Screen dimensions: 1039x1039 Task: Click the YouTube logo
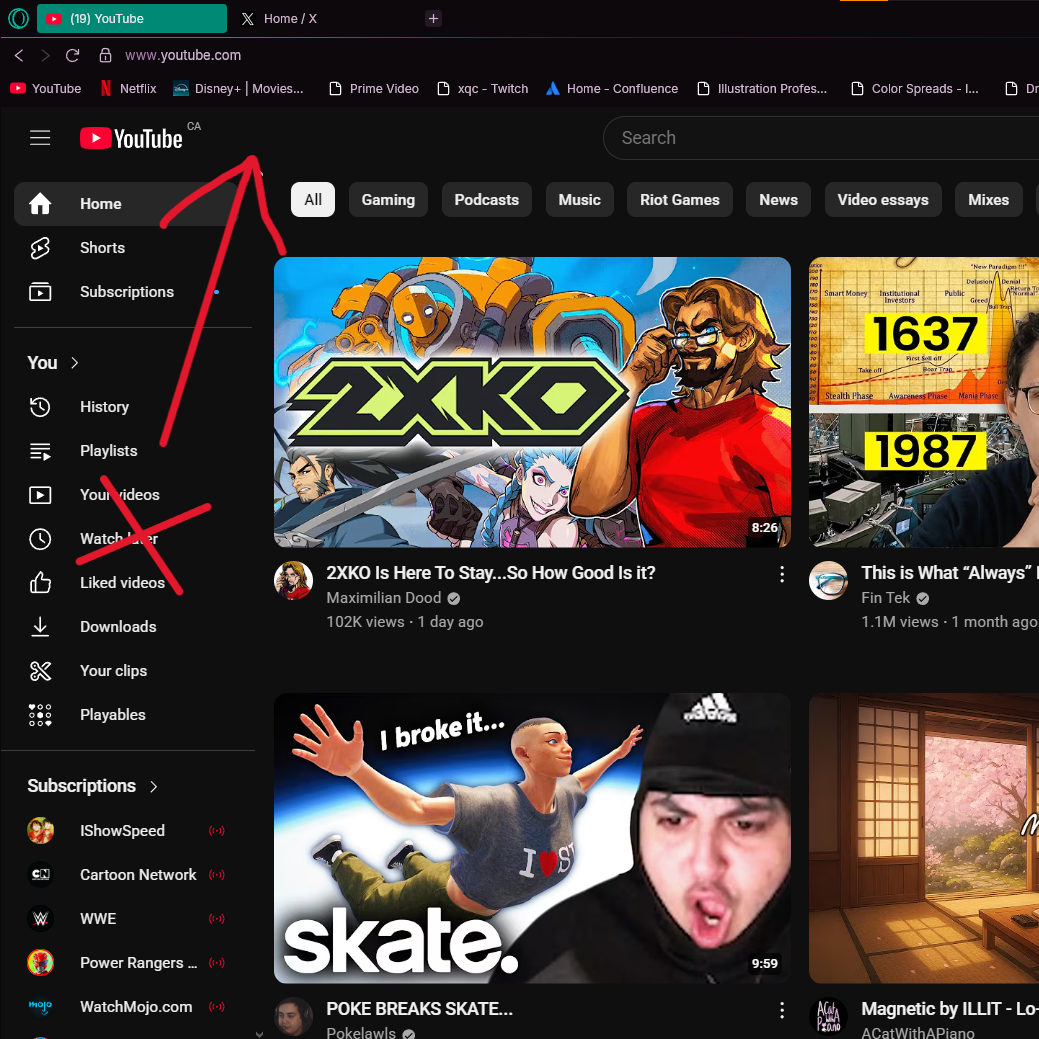point(131,138)
